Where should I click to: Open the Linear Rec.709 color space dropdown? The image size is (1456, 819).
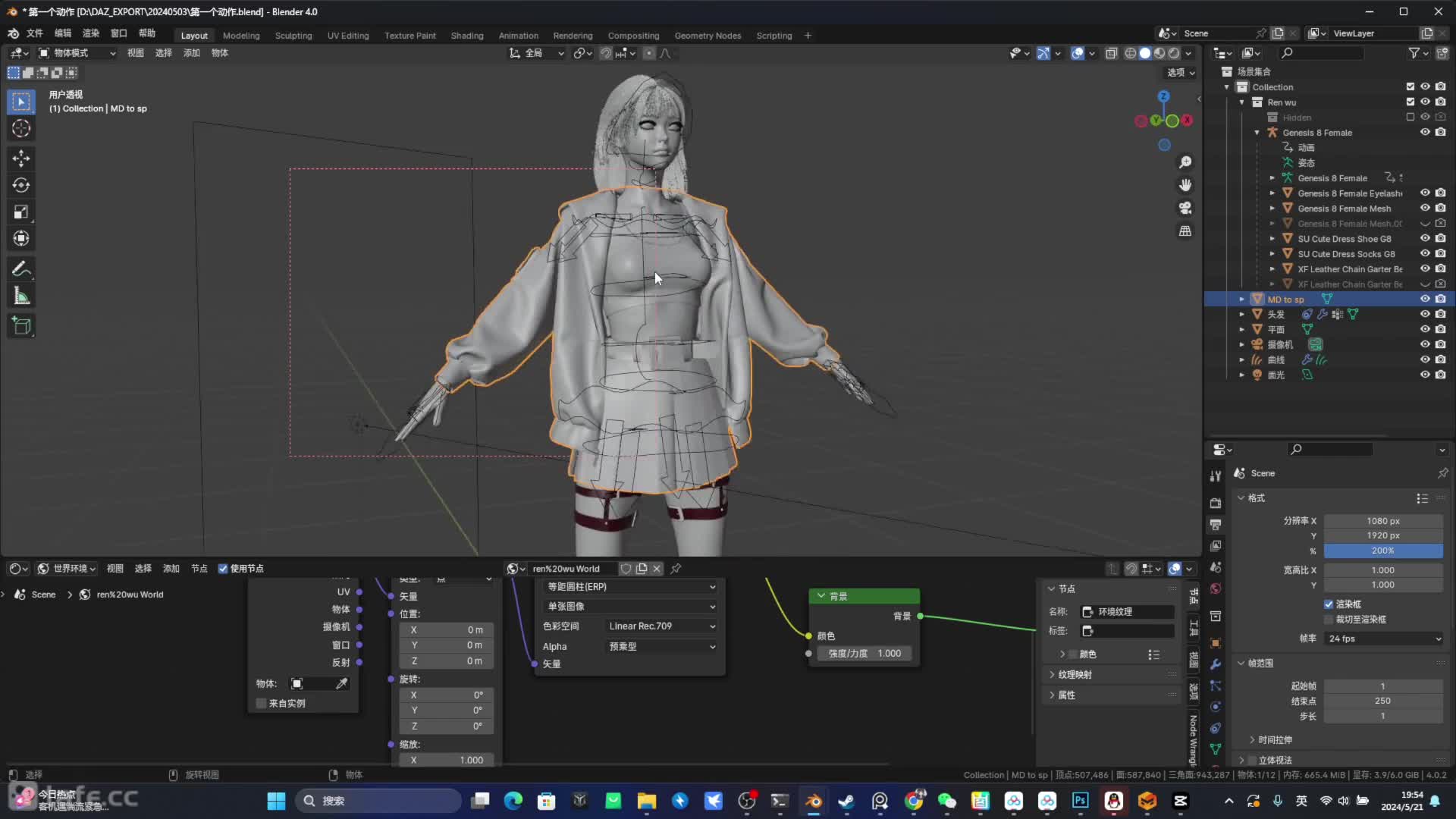tap(661, 626)
